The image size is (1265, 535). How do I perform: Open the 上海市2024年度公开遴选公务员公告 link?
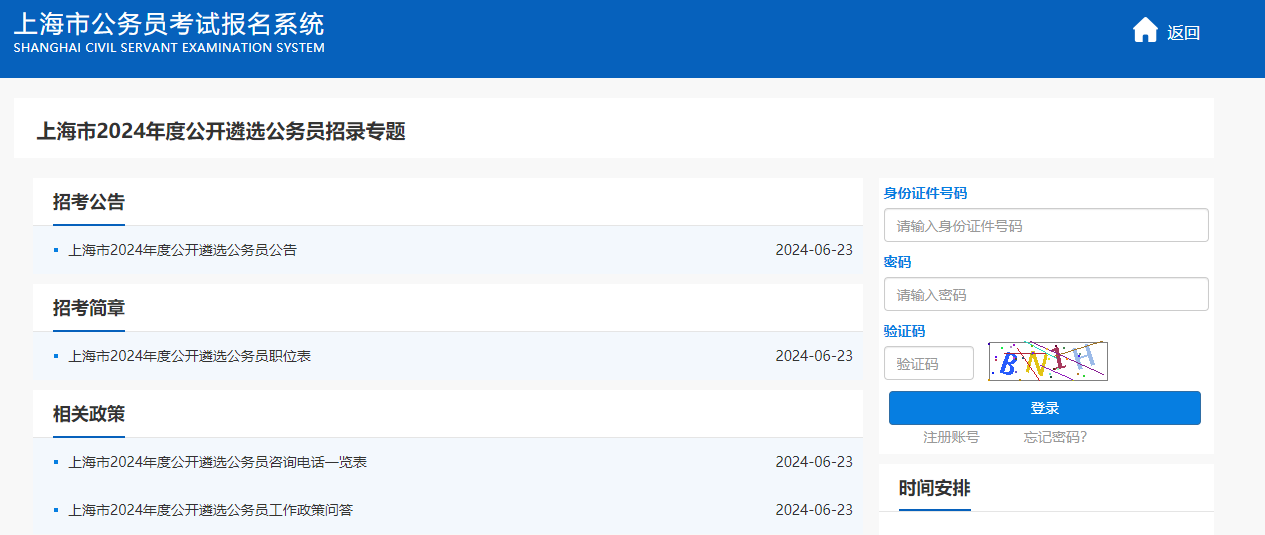[x=182, y=250]
